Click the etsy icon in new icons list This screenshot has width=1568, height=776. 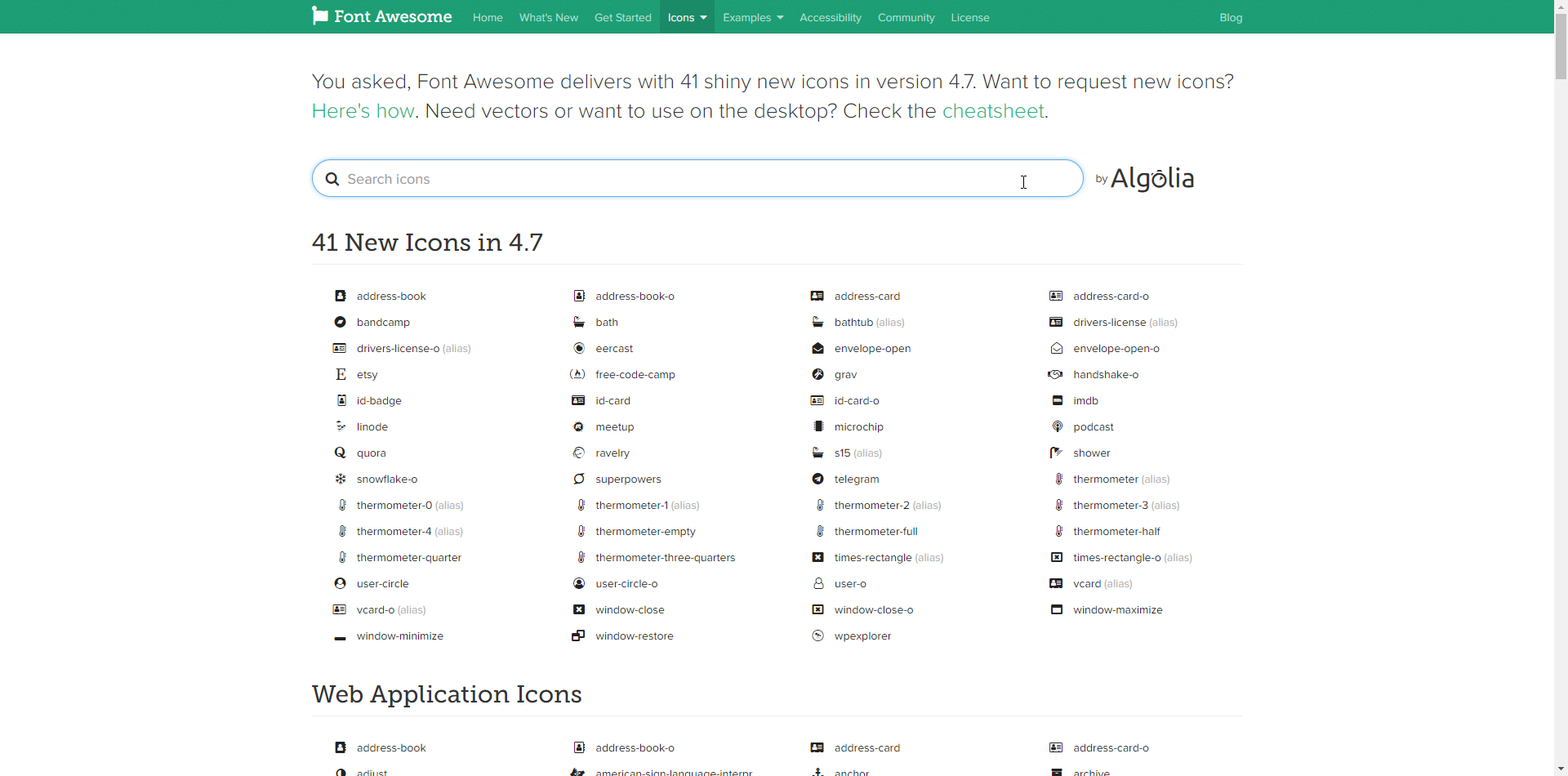367,375
